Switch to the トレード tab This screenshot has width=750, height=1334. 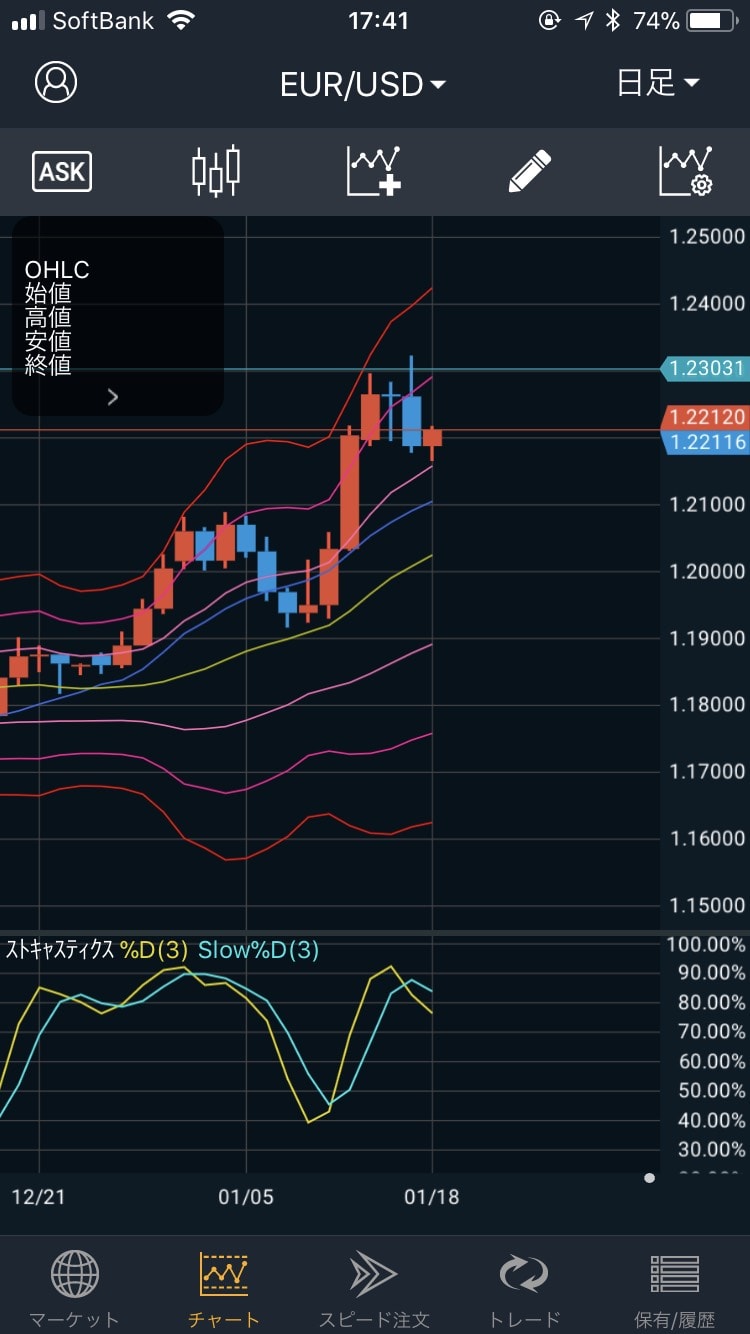pyautogui.click(x=524, y=1290)
